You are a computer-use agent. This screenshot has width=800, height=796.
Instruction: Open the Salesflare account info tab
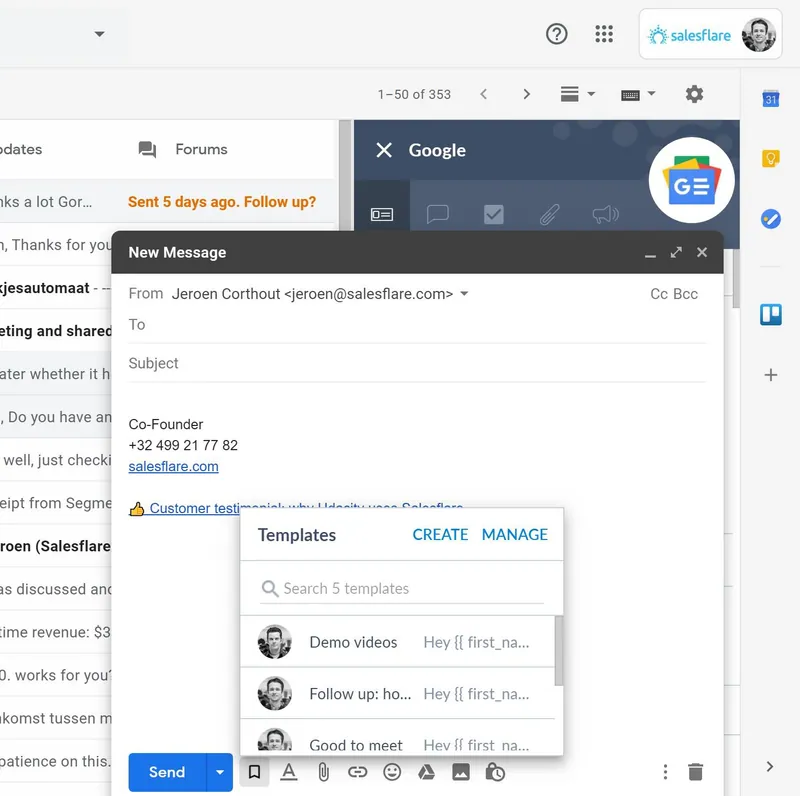(382, 214)
